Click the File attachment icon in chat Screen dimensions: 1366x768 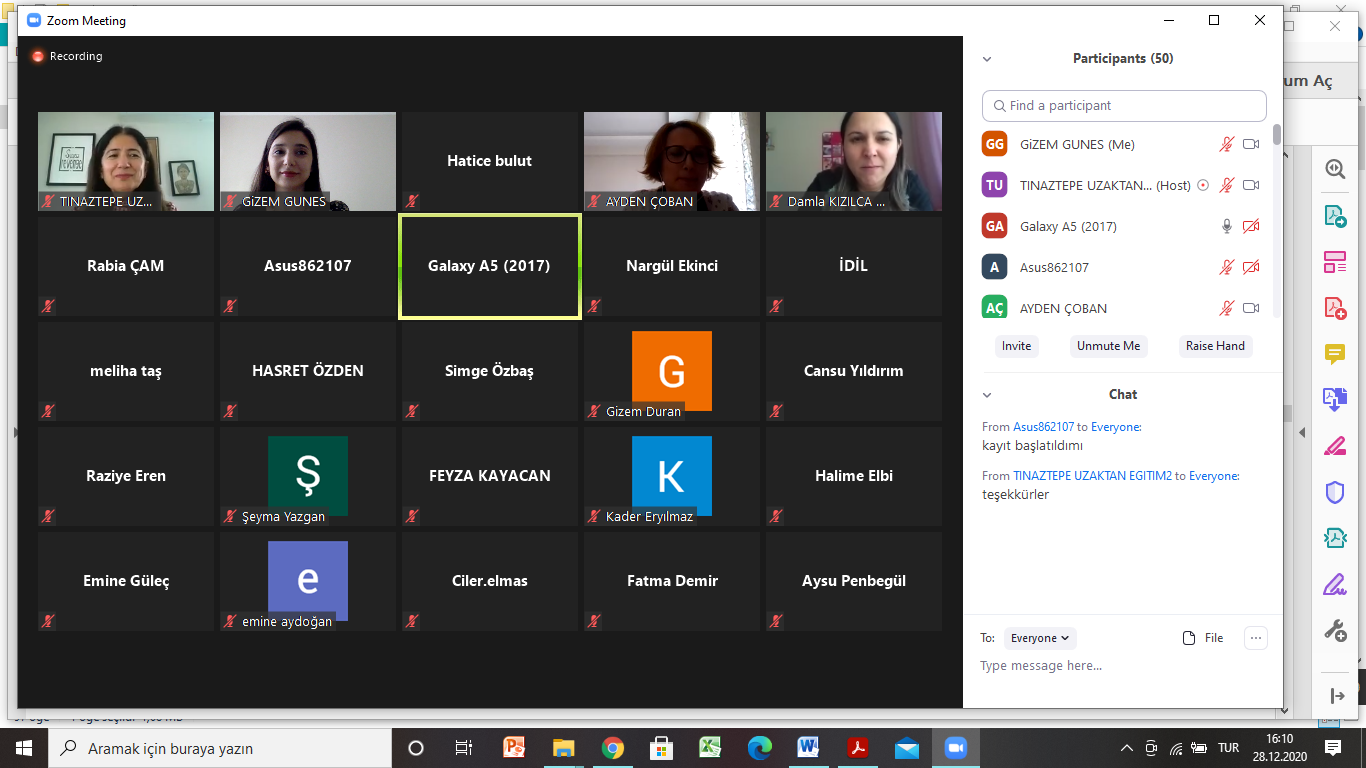click(1189, 638)
